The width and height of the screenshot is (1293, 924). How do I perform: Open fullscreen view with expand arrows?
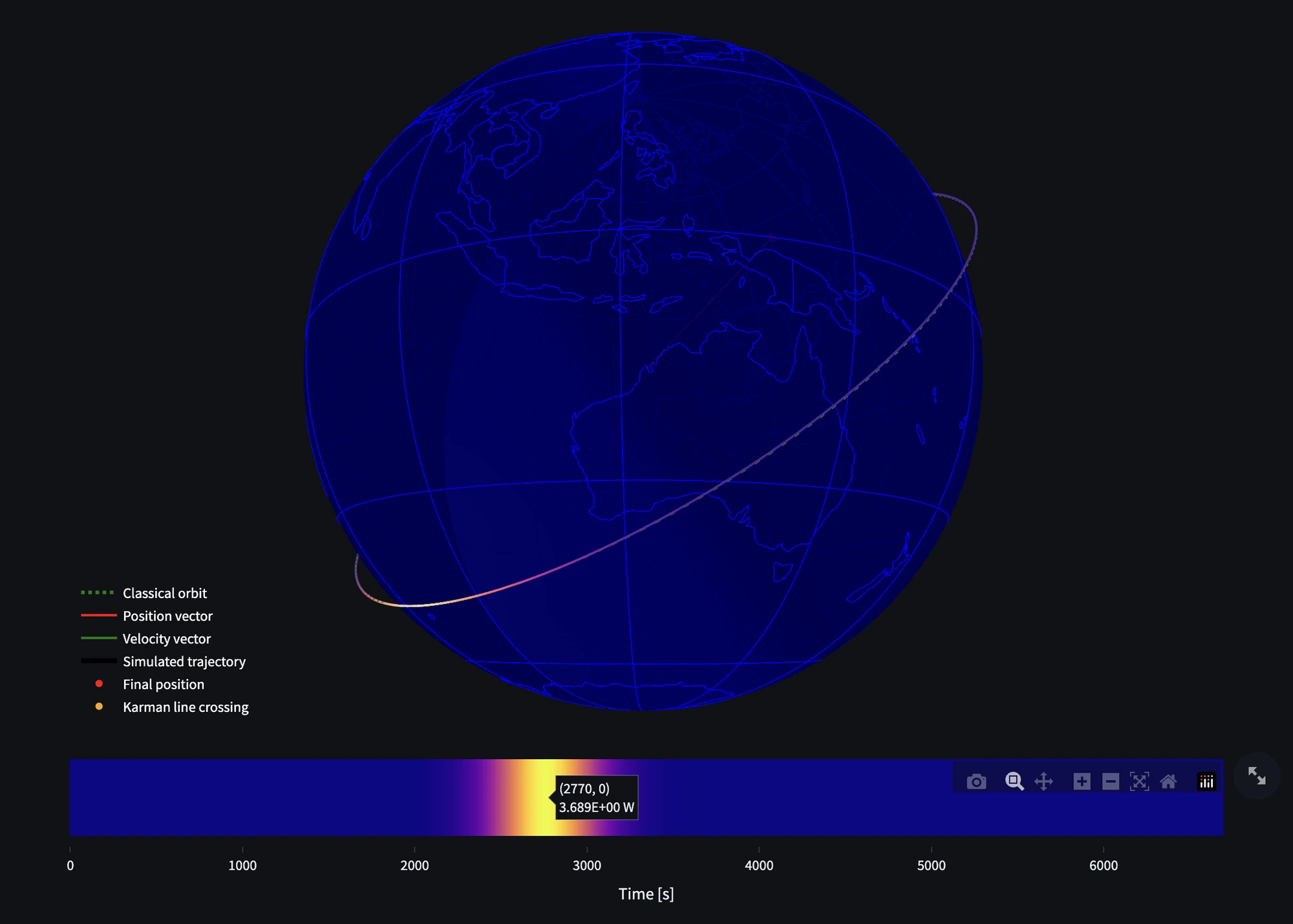1257,776
